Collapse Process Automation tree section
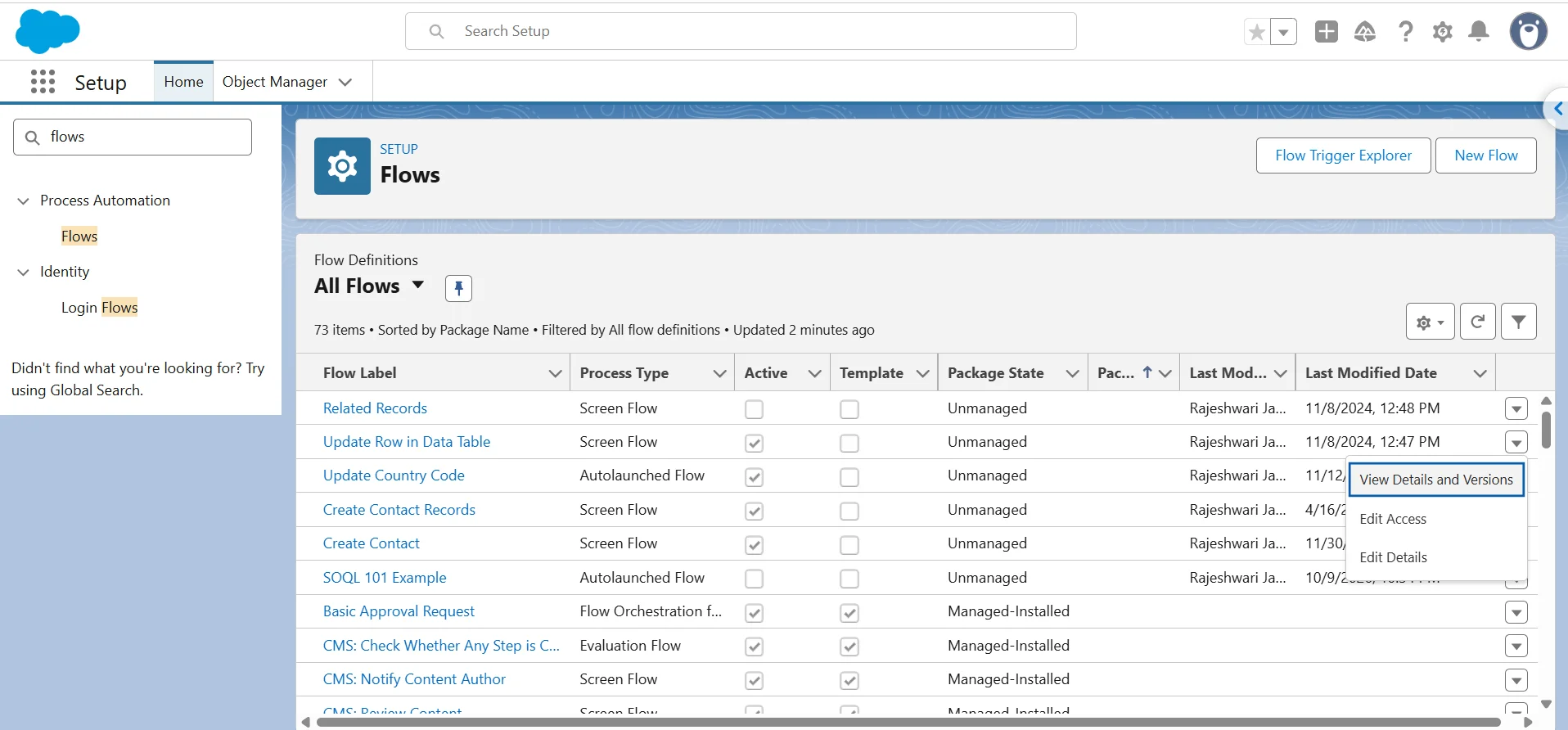Viewport: 1568px width, 730px height. click(x=23, y=201)
